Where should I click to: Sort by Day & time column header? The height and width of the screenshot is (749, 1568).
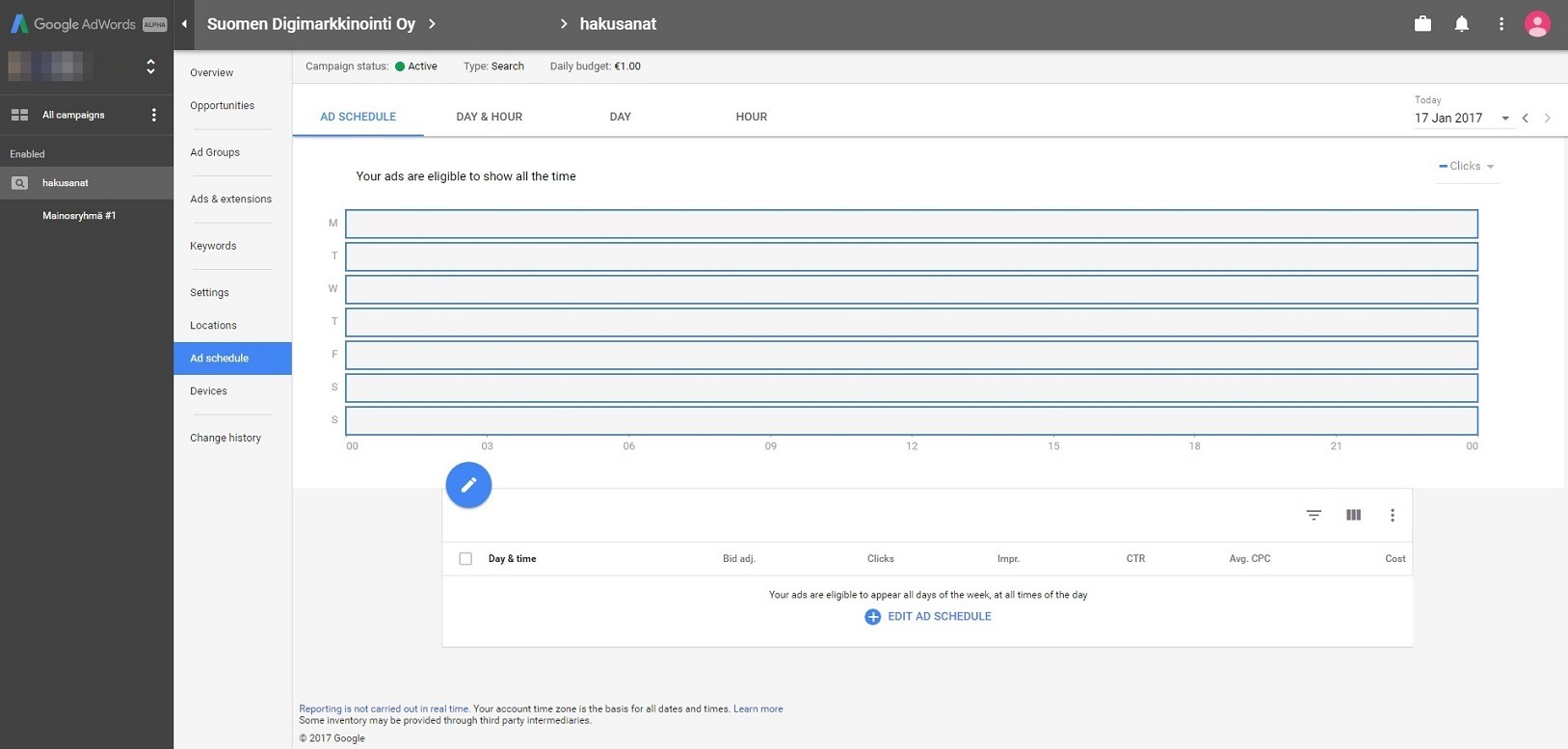coord(512,559)
